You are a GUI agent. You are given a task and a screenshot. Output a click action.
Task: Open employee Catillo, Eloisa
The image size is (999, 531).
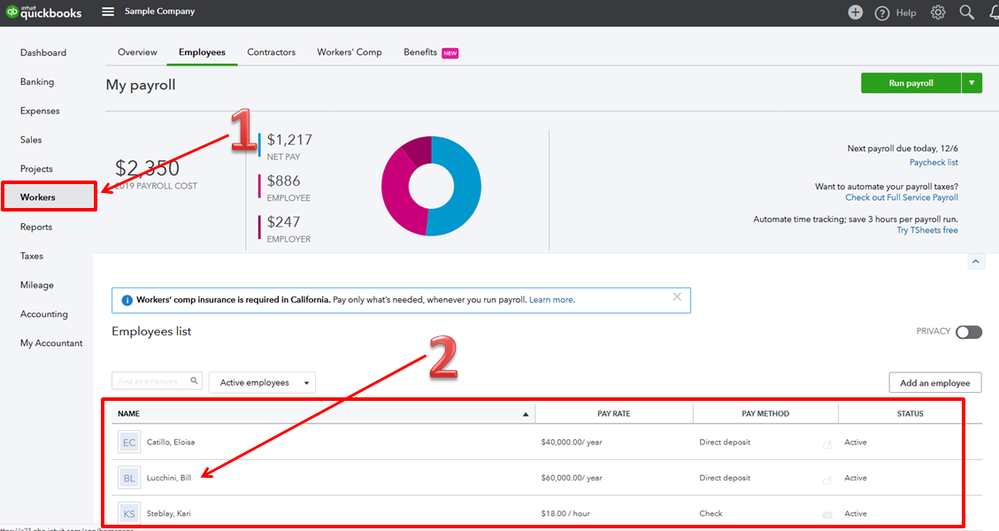coord(171,442)
